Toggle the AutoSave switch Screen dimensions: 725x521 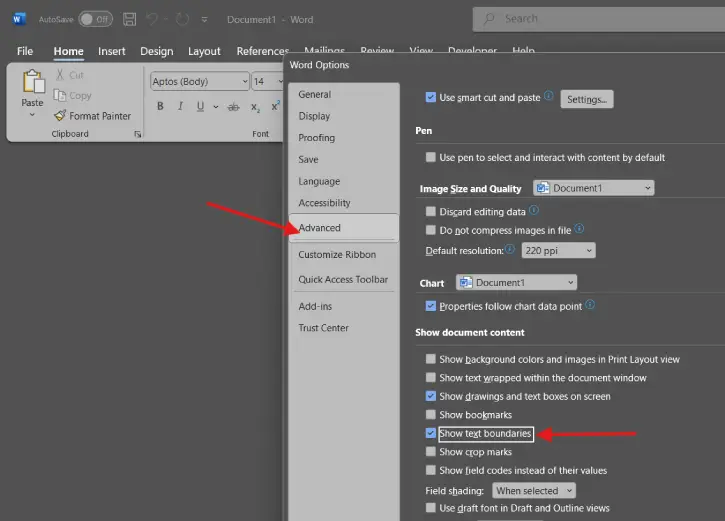click(x=95, y=19)
